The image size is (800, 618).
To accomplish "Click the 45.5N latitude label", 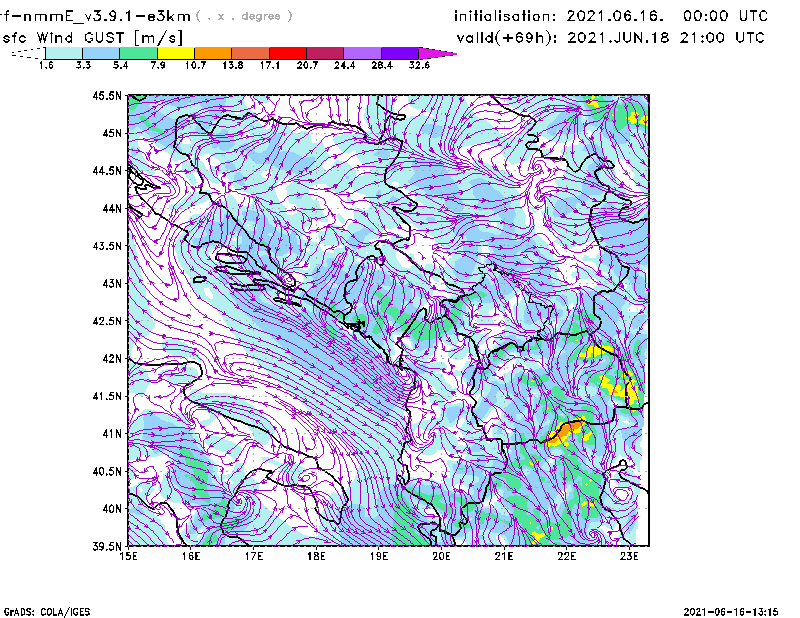I will point(108,95).
